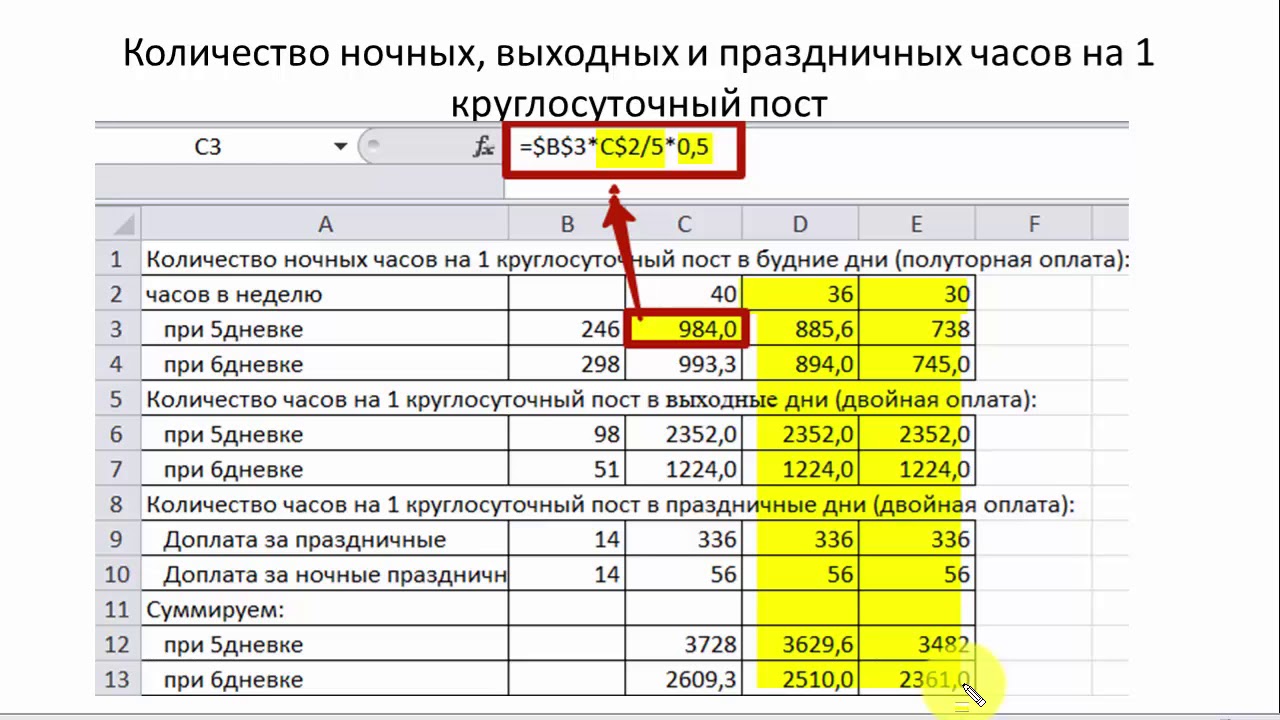Click cell C9 with value 336
The height and width of the screenshot is (720, 1280).
pos(684,539)
